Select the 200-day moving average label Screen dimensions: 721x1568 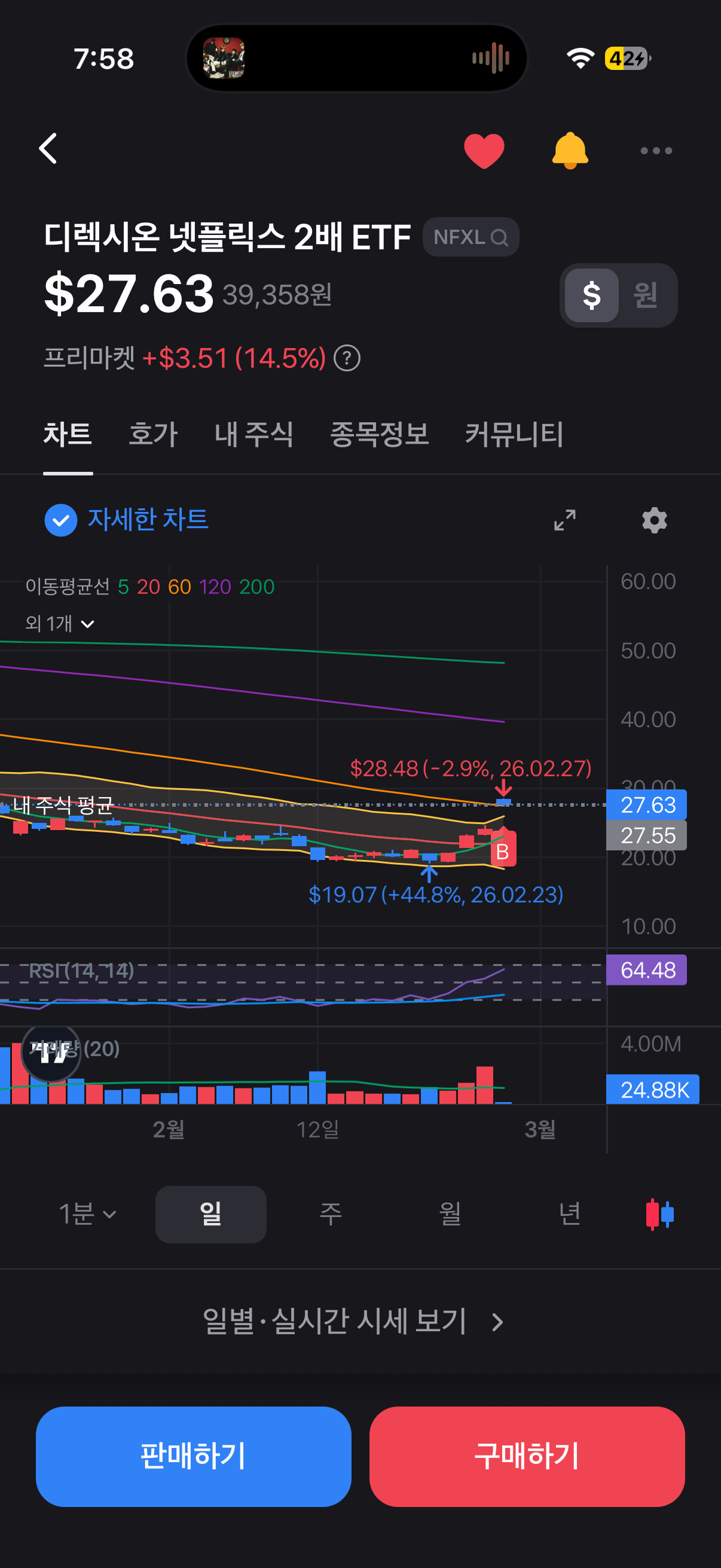(256, 587)
